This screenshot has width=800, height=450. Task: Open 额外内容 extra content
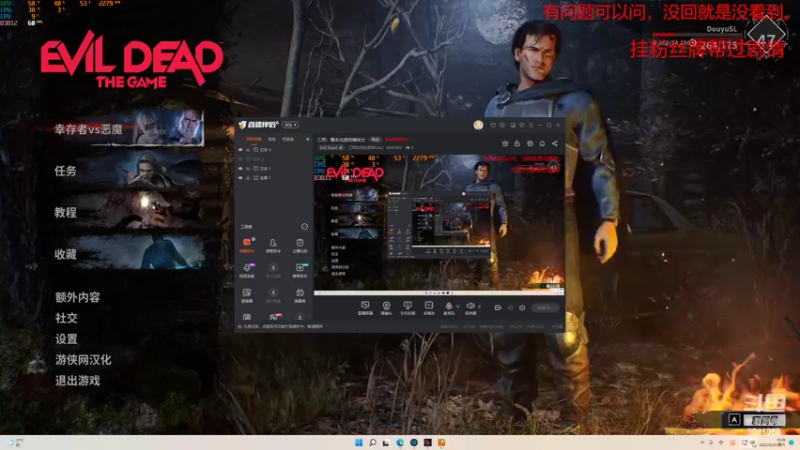(x=78, y=297)
